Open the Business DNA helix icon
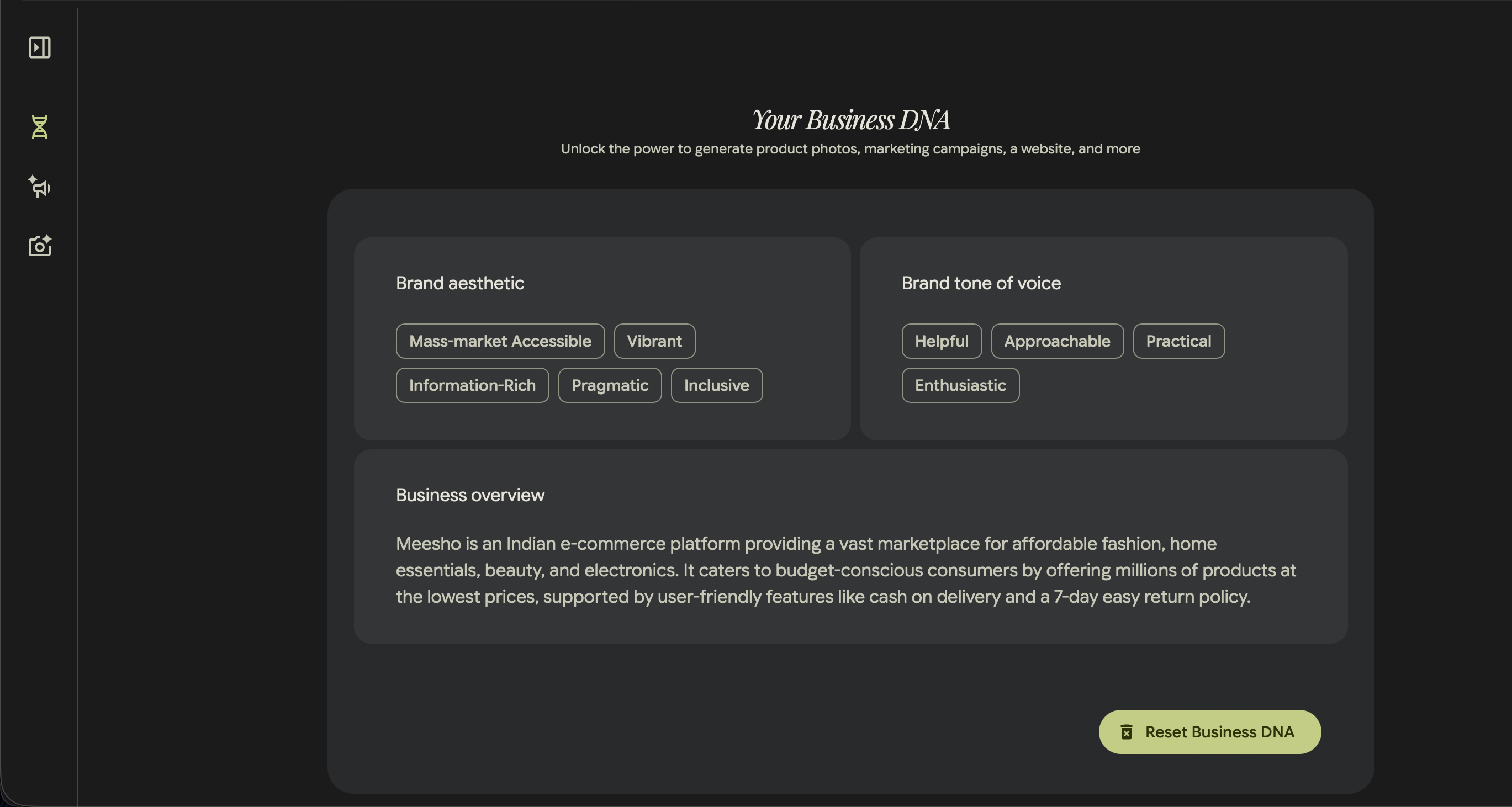 point(40,127)
